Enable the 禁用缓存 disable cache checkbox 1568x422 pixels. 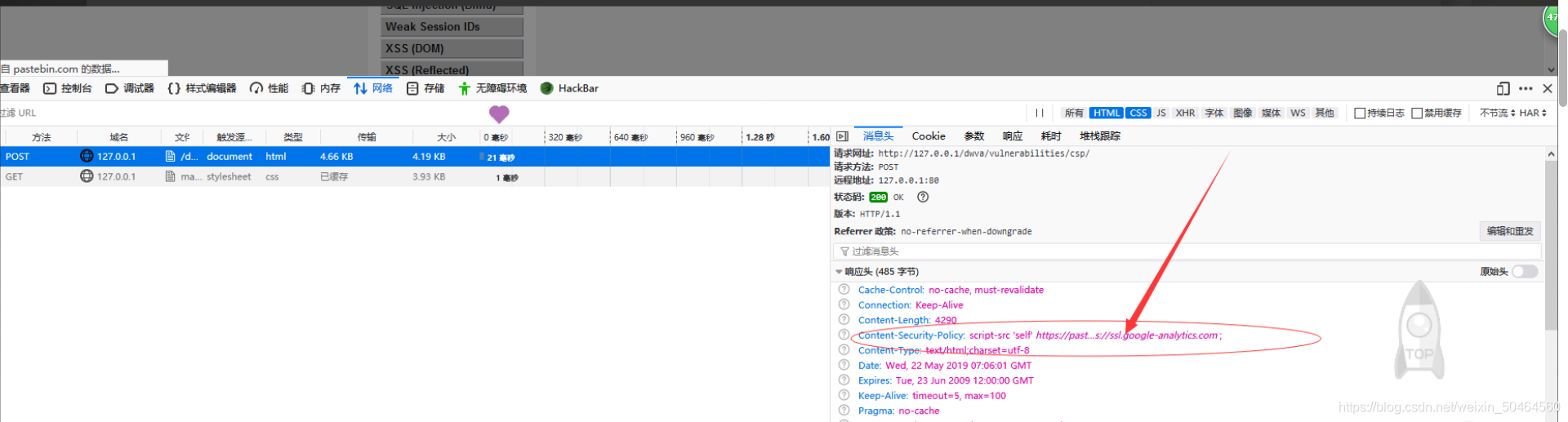click(x=1417, y=113)
